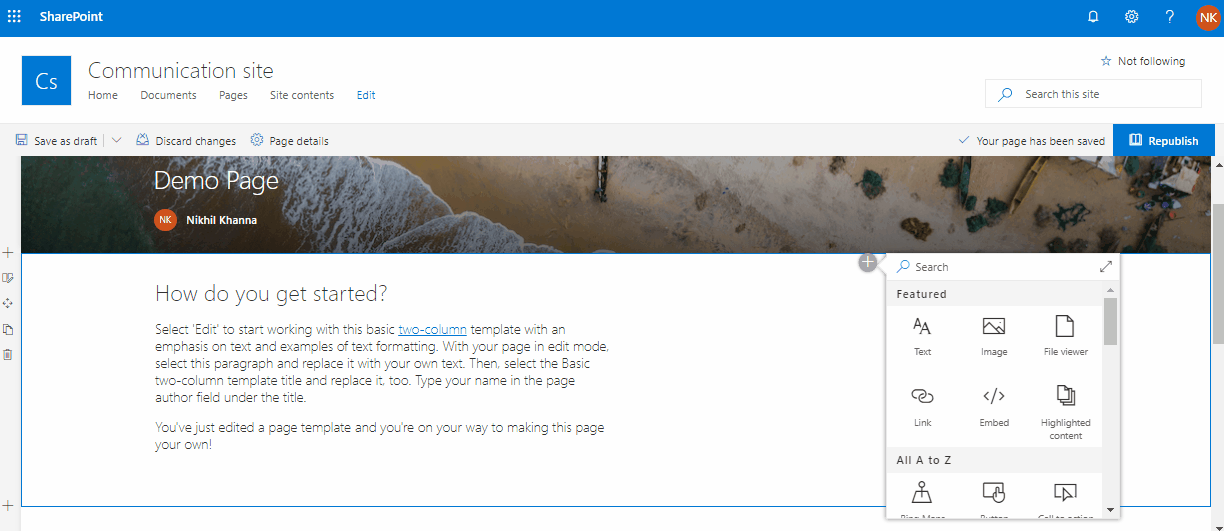Click the two-column hyperlink
The height and width of the screenshot is (531, 1224).
(432, 329)
